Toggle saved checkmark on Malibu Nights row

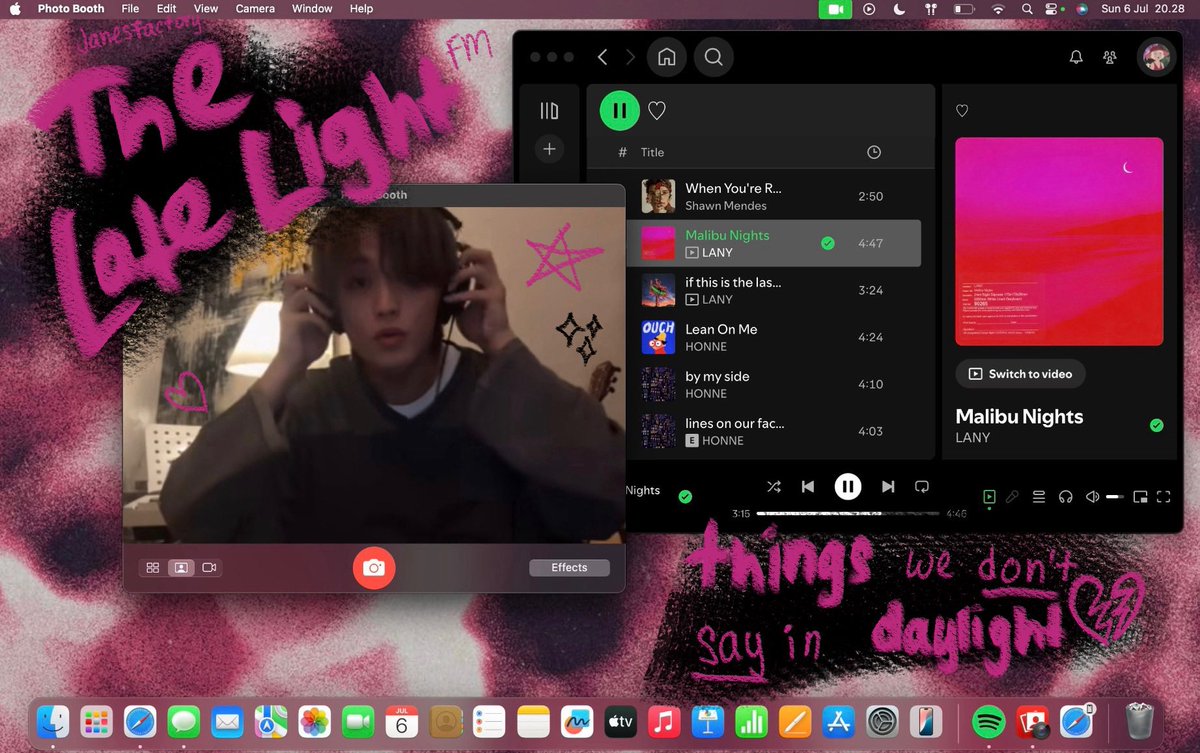(827, 243)
